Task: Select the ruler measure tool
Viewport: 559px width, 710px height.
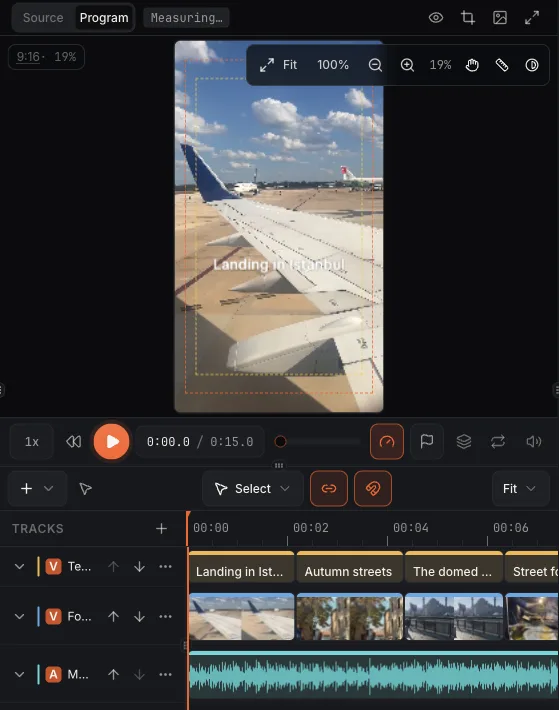Action: pyautogui.click(x=502, y=65)
